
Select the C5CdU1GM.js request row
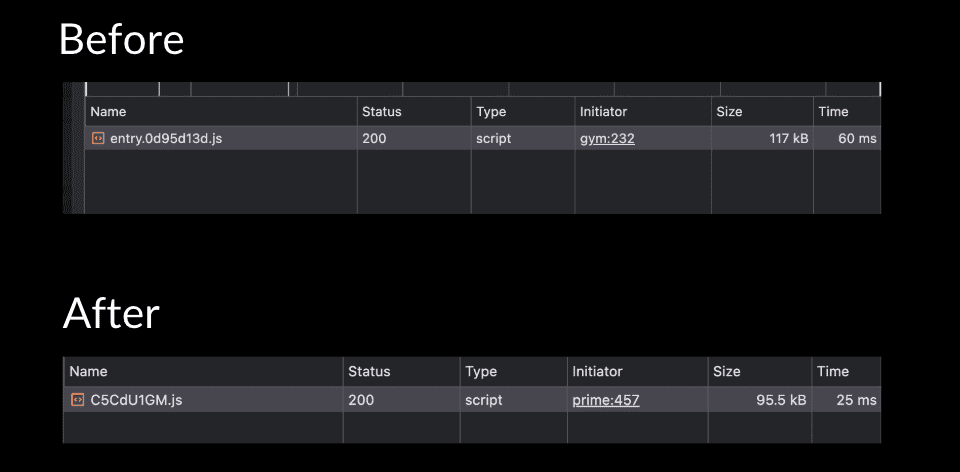pos(472,400)
